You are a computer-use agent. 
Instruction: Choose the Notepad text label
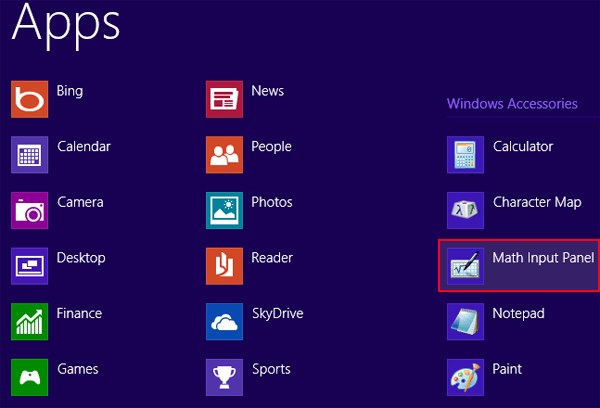518,314
